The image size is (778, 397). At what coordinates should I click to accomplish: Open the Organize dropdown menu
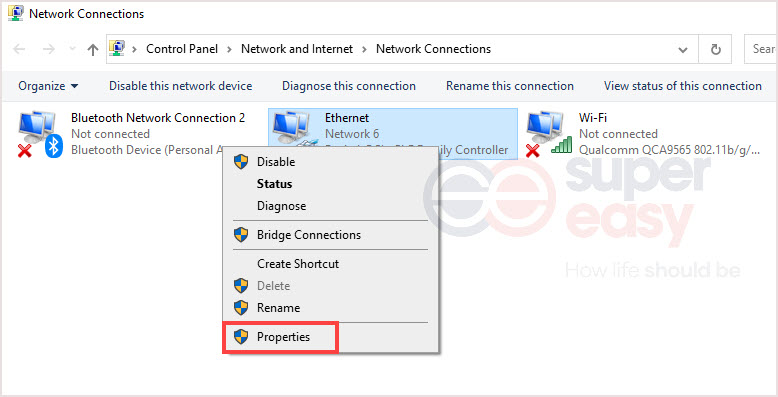point(48,86)
